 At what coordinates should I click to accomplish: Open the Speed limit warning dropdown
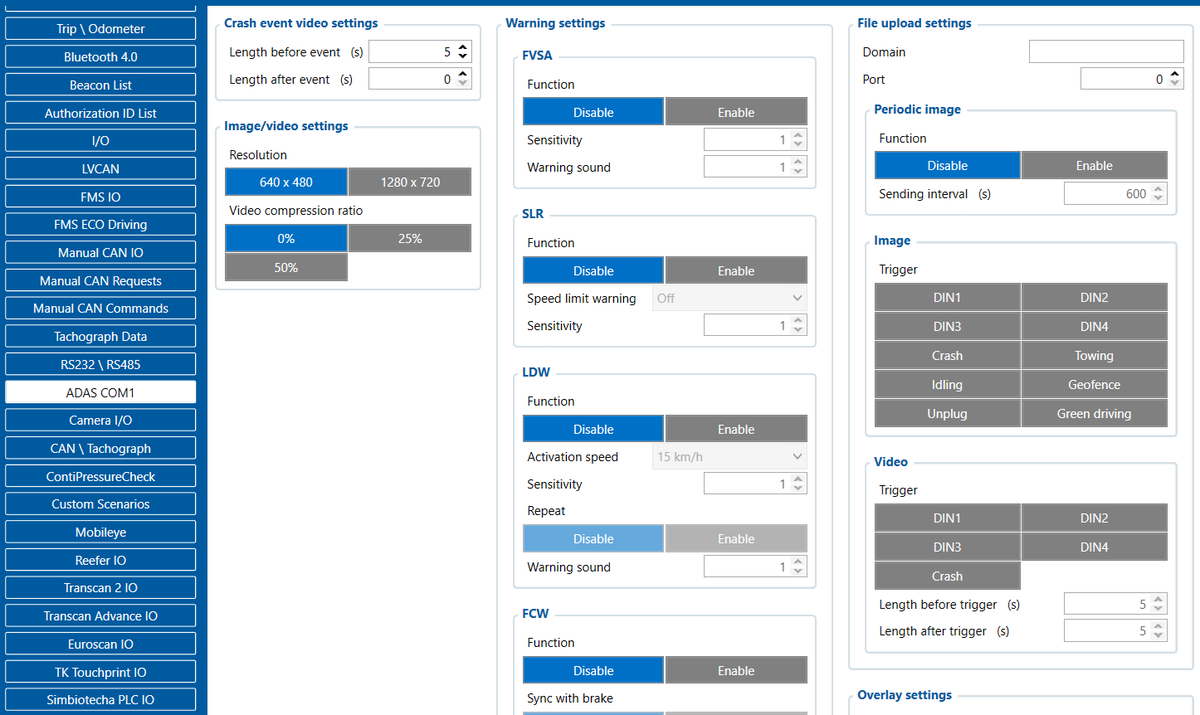pos(728,298)
